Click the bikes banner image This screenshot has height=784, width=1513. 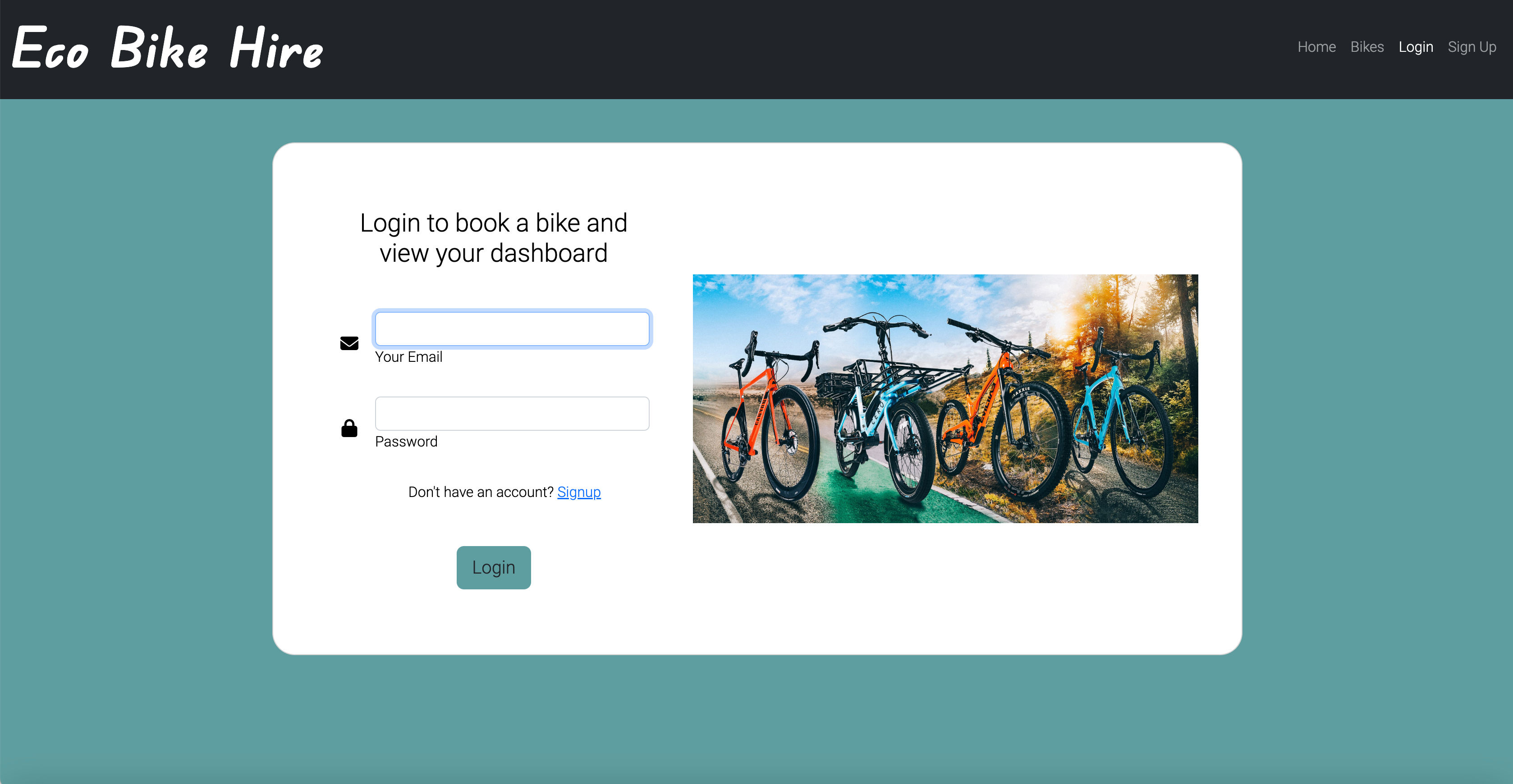(x=945, y=398)
